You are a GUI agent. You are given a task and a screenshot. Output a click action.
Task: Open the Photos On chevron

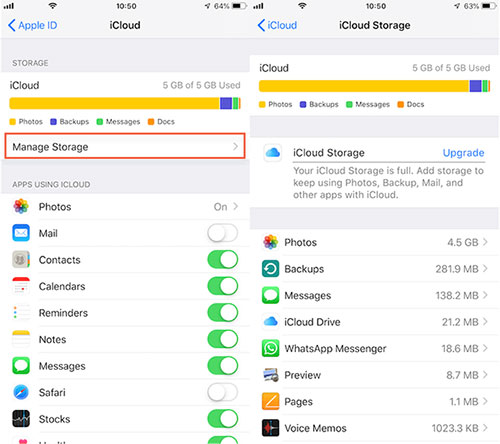(236, 206)
